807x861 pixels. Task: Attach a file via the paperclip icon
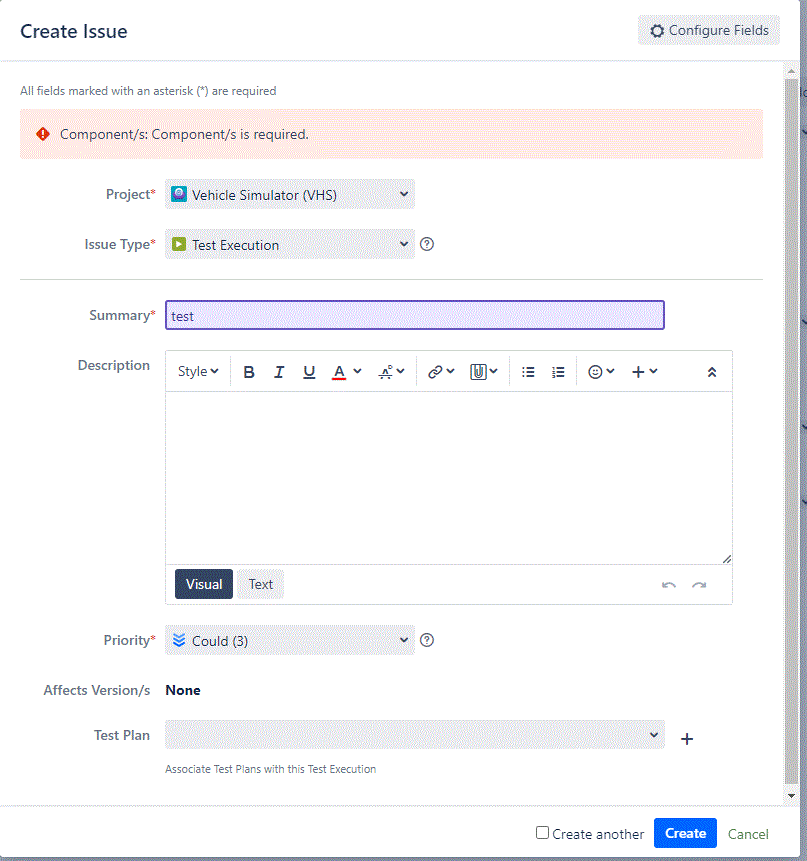(x=477, y=371)
